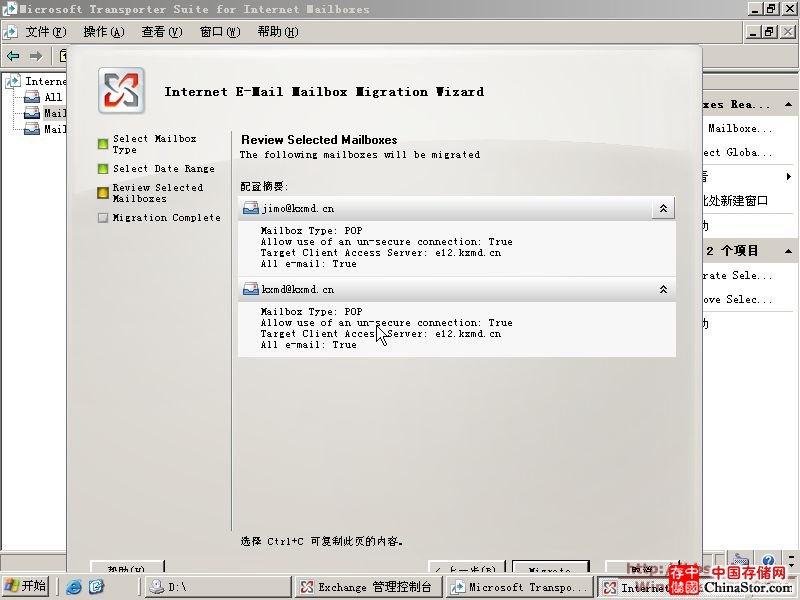Click the Exchange logo in the wizard header
This screenshot has width=800, height=600.
coord(121,91)
